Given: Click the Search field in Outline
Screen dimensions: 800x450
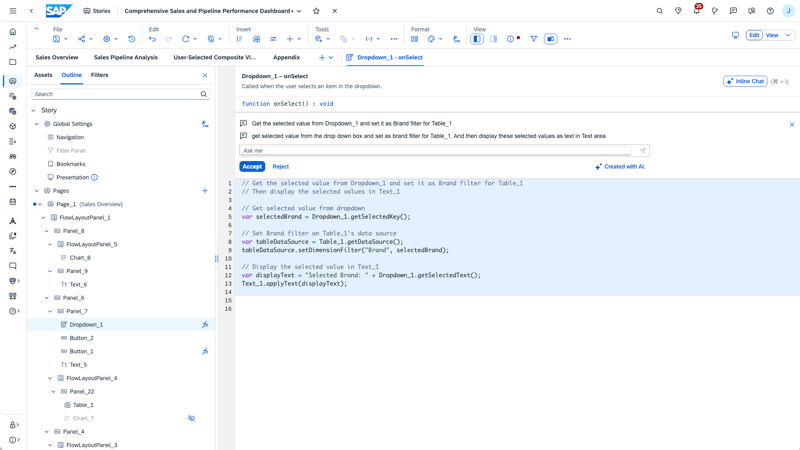Looking at the screenshot, I should click(x=121, y=94).
